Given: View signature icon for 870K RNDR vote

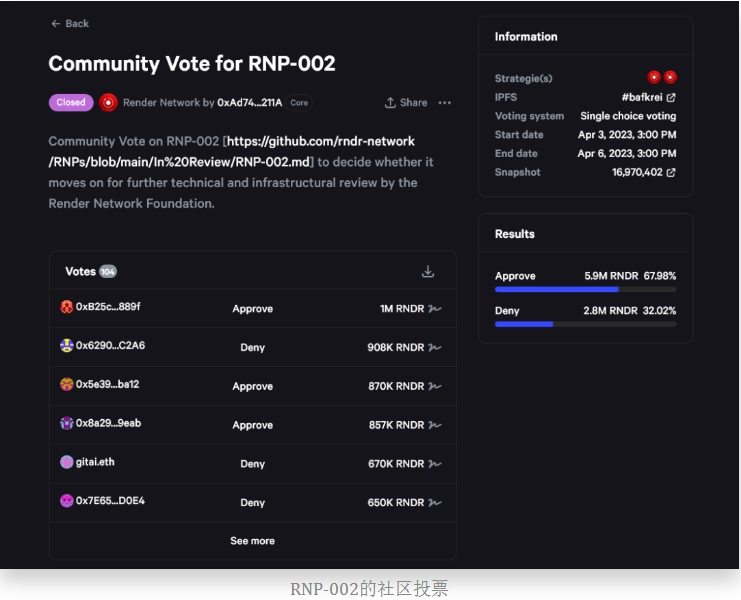Looking at the screenshot, I should pos(435,386).
